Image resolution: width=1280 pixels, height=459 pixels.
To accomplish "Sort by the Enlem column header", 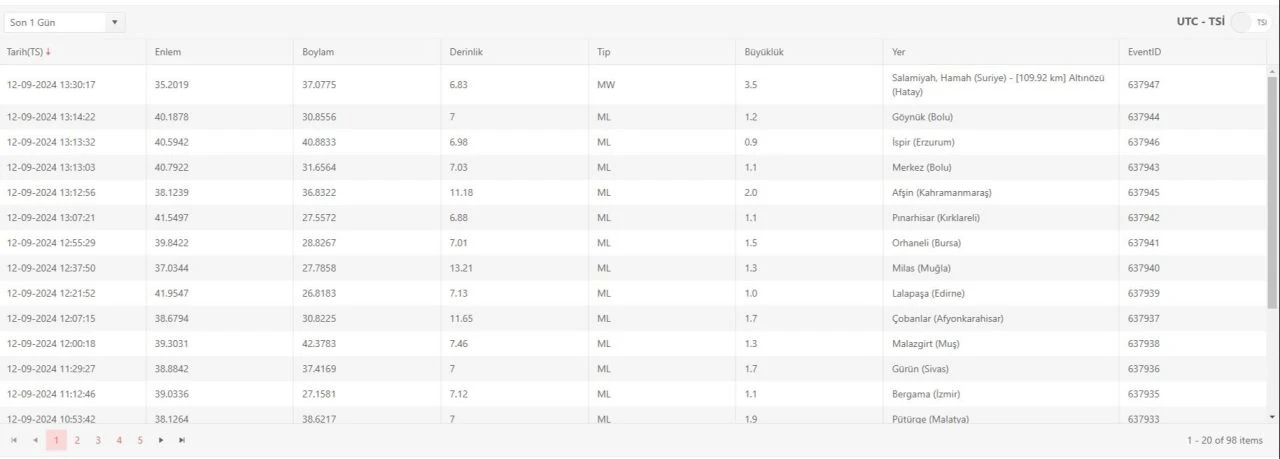I will pyautogui.click(x=168, y=52).
